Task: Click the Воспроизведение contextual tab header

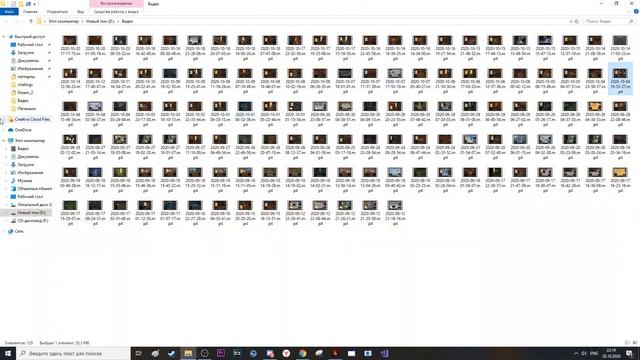Action: 116,4
